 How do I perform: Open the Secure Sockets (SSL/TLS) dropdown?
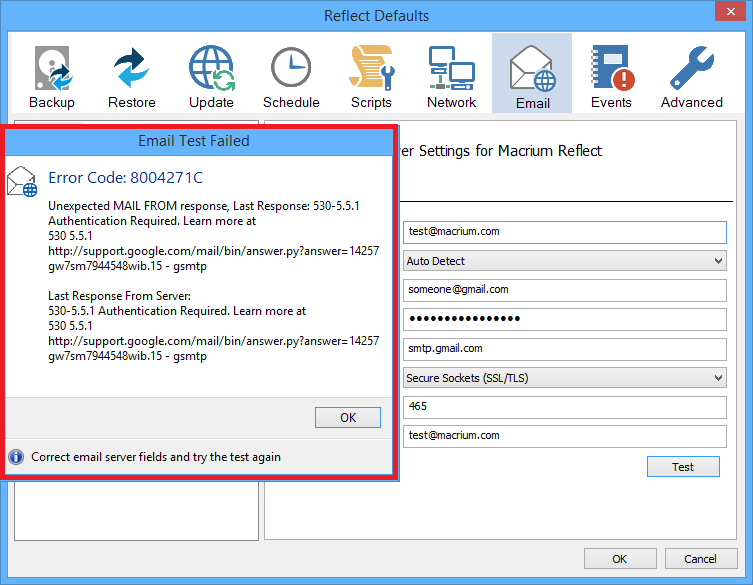click(564, 378)
